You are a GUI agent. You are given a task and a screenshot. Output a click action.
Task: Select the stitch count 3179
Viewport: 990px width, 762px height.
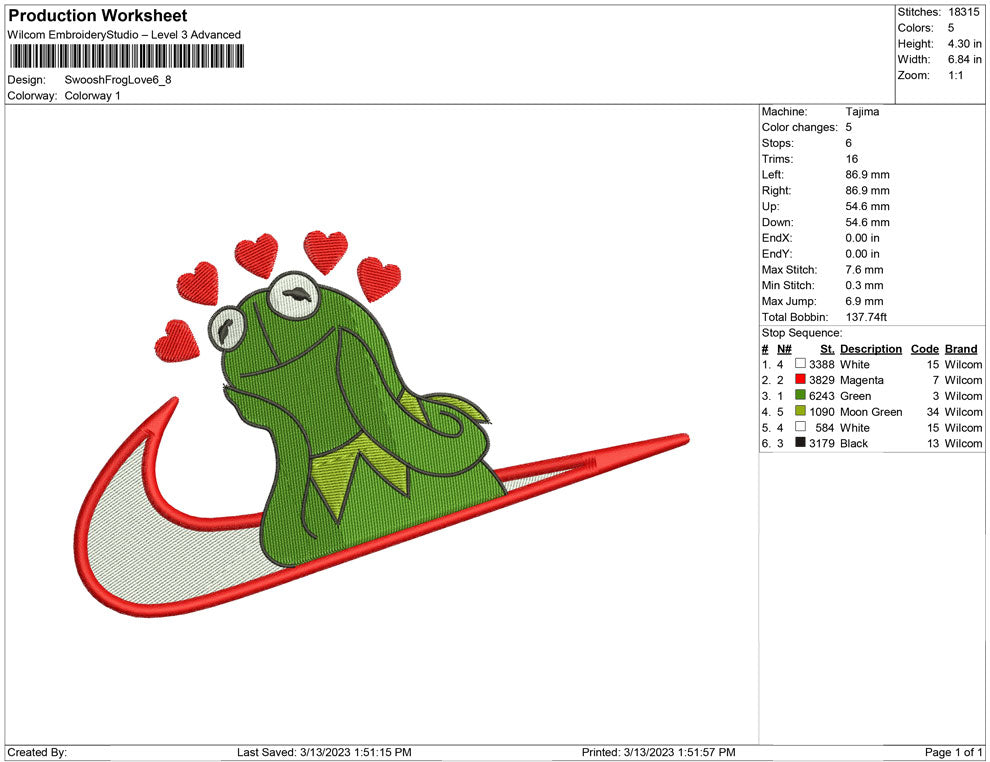coord(822,443)
